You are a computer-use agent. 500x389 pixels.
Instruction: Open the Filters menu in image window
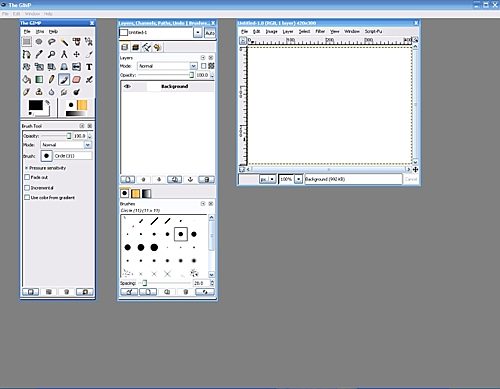[320, 31]
